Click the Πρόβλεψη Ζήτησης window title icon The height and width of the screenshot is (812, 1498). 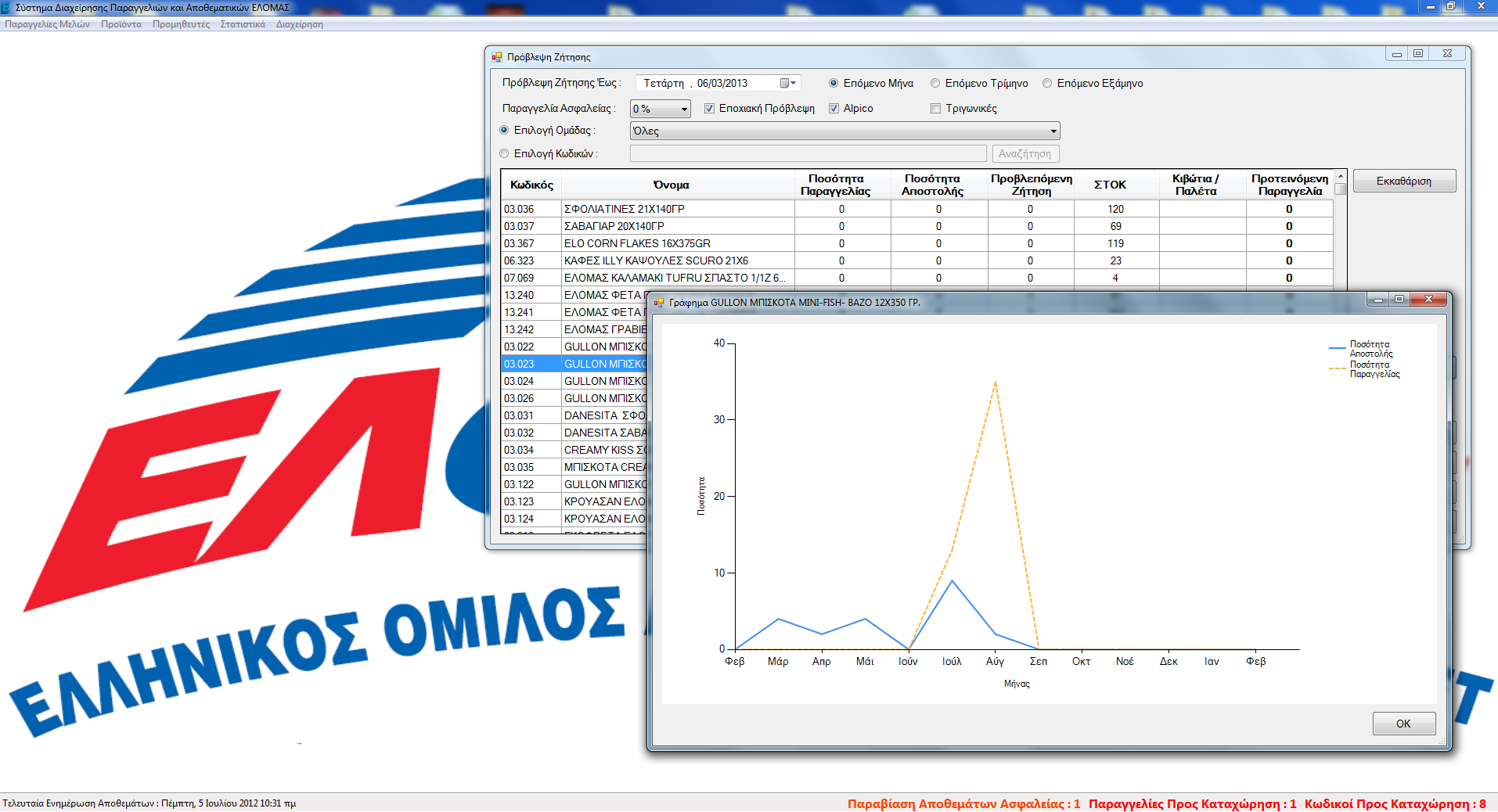tap(496, 57)
